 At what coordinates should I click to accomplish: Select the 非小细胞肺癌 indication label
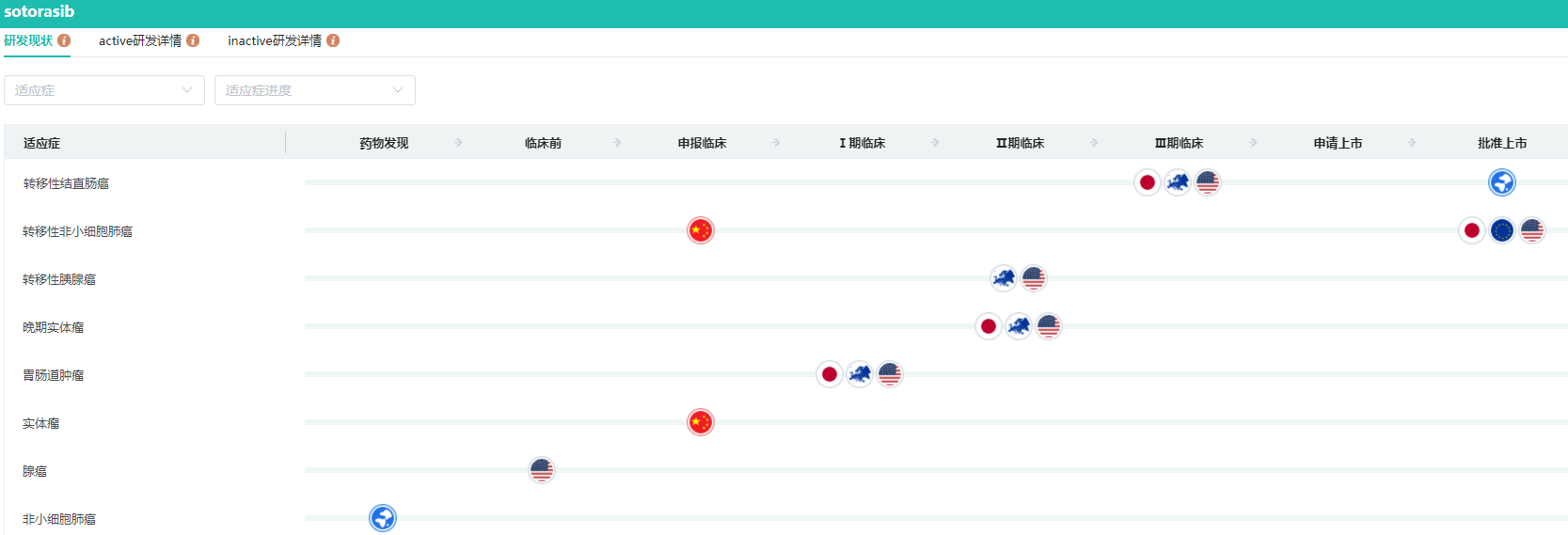[x=59, y=519]
